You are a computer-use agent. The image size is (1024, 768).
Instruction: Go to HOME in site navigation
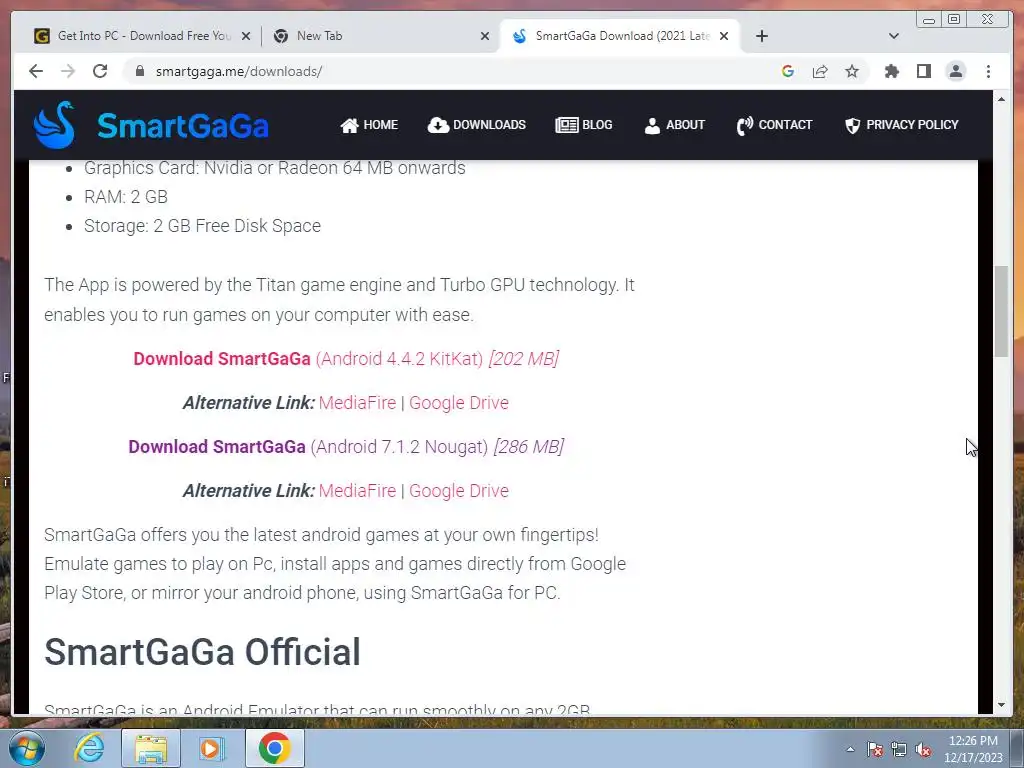click(369, 125)
